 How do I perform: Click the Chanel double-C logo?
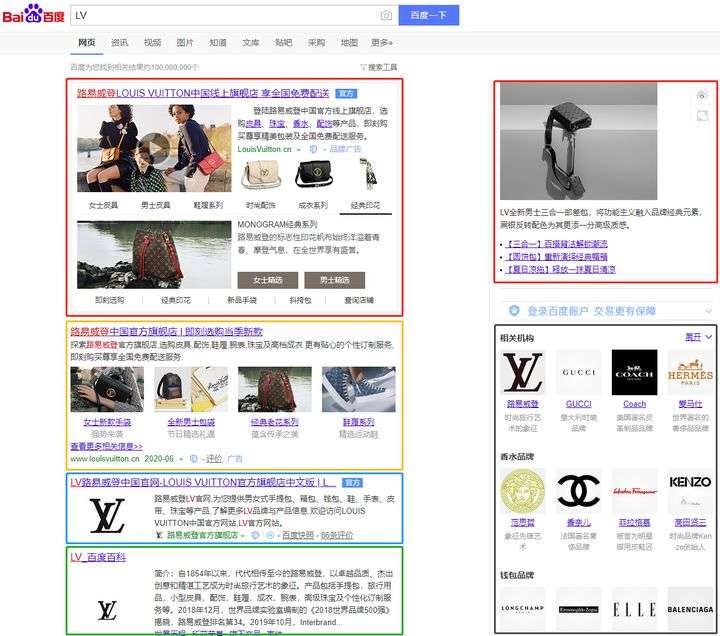pyautogui.click(x=579, y=490)
